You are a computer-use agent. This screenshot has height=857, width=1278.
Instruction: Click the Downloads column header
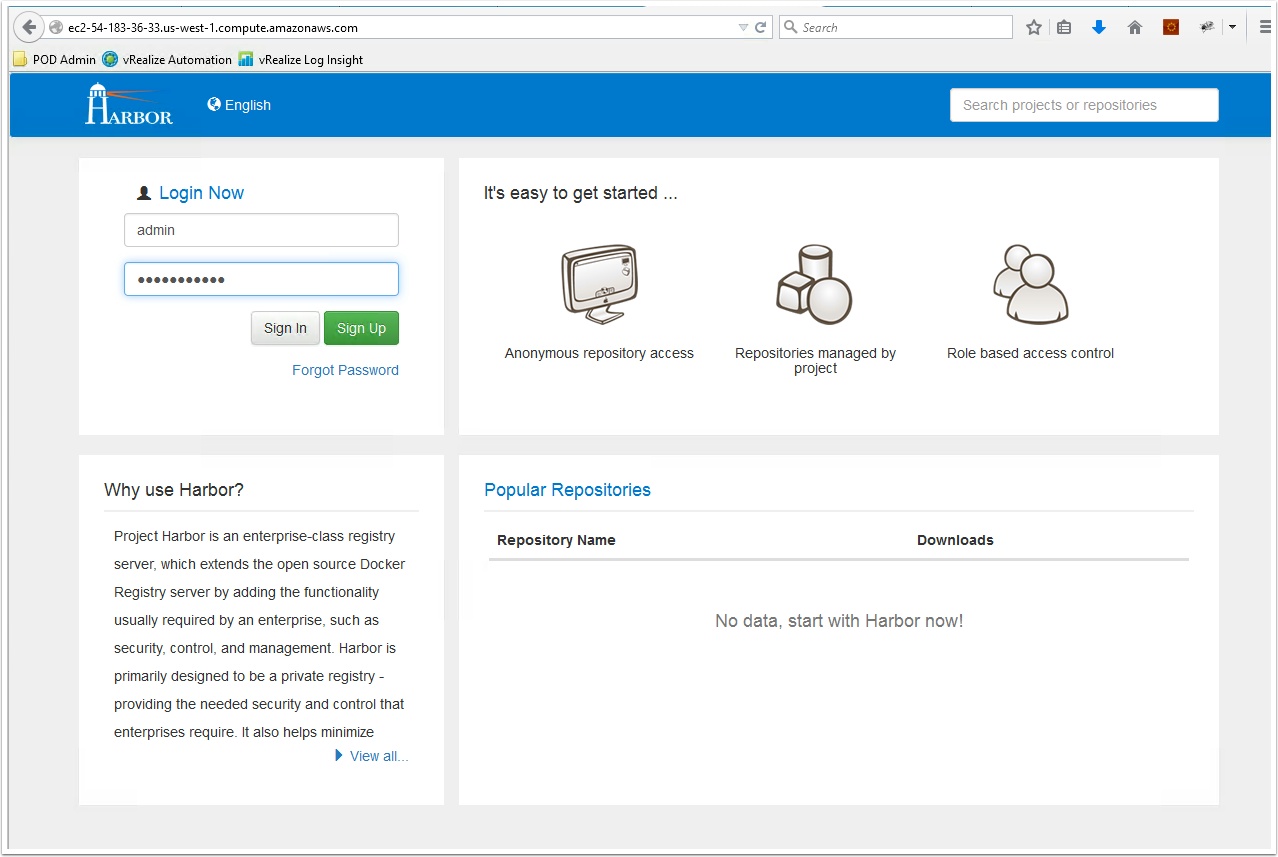click(955, 540)
